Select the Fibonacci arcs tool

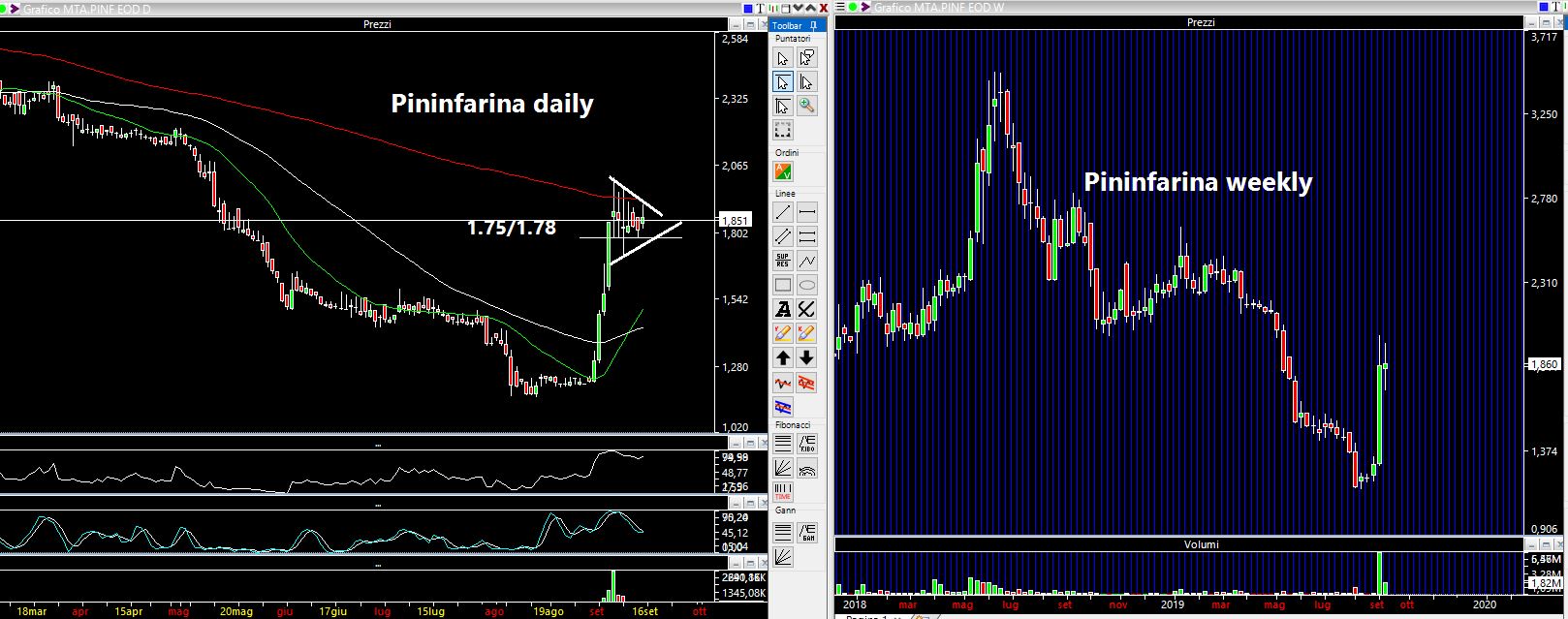tap(806, 468)
